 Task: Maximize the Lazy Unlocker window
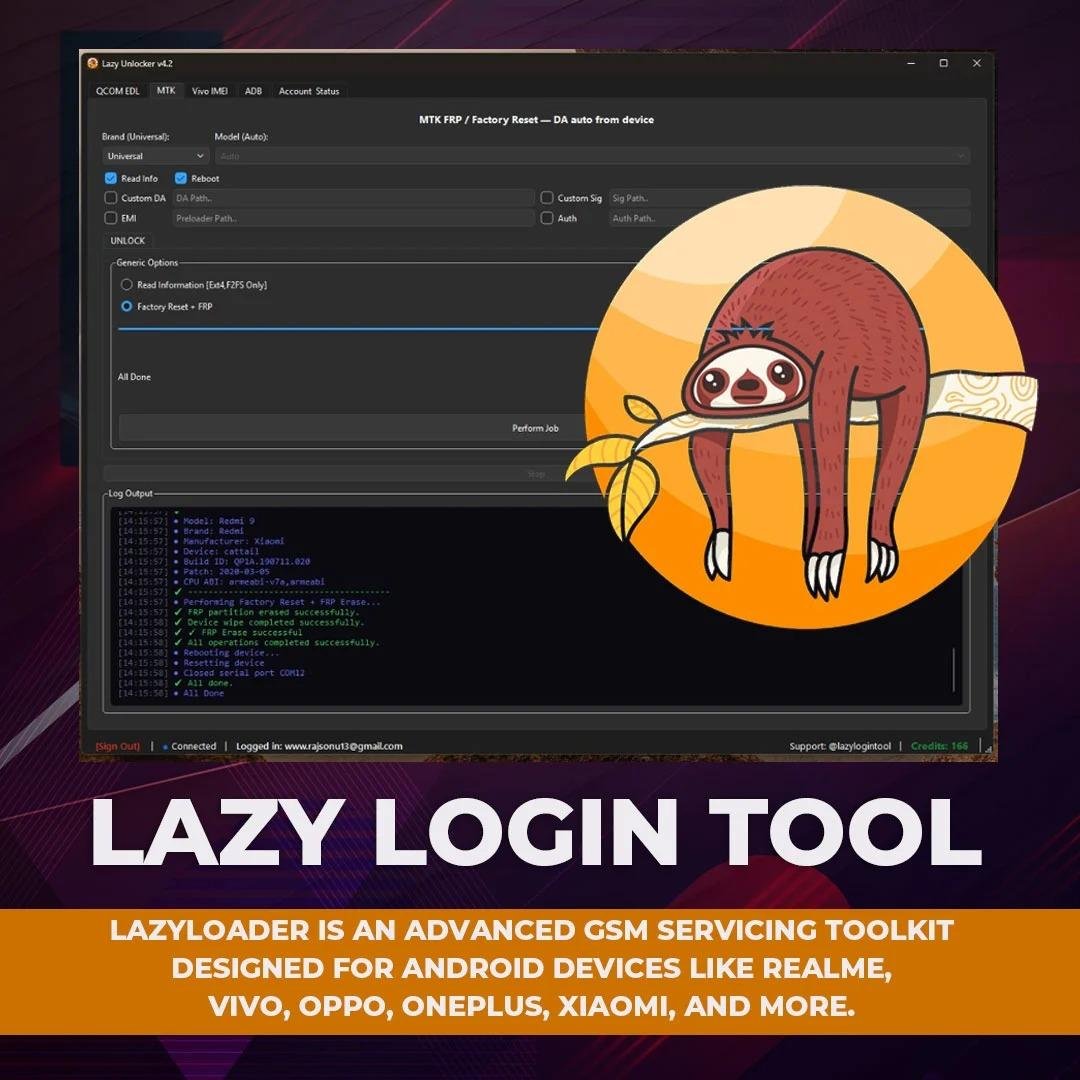coord(944,63)
